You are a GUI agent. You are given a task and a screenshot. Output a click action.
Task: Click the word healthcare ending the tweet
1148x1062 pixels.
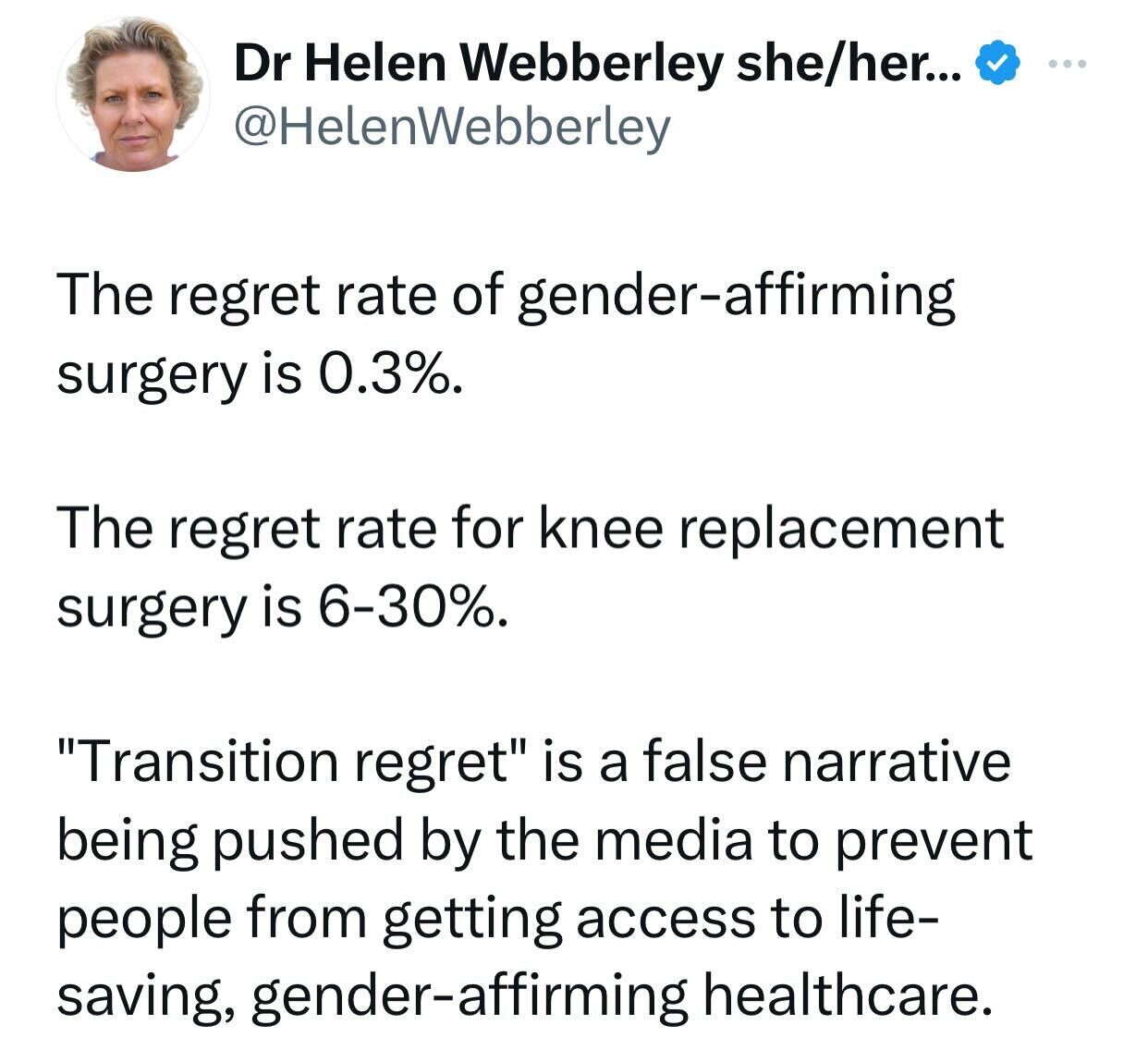point(840,995)
